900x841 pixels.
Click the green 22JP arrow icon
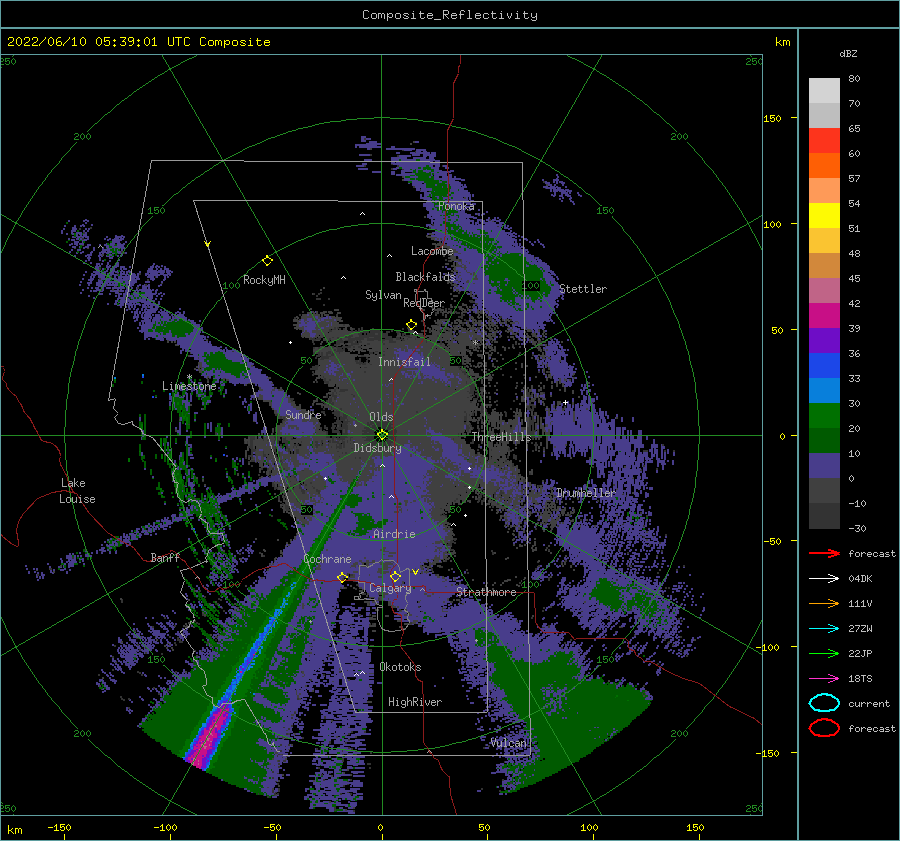824,653
